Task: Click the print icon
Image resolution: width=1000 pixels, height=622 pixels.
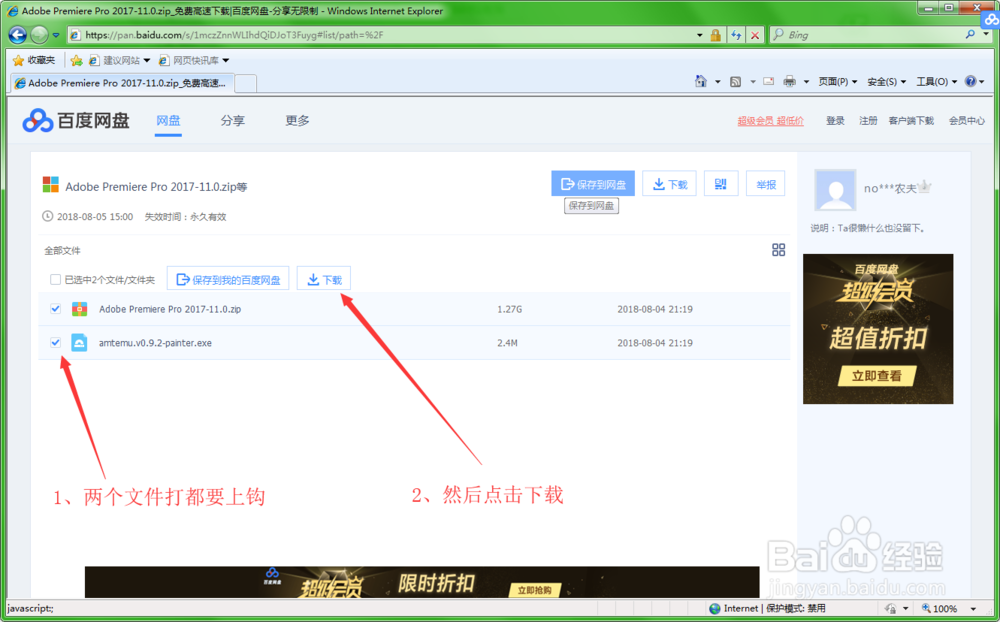Action: (x=790, y=82)
